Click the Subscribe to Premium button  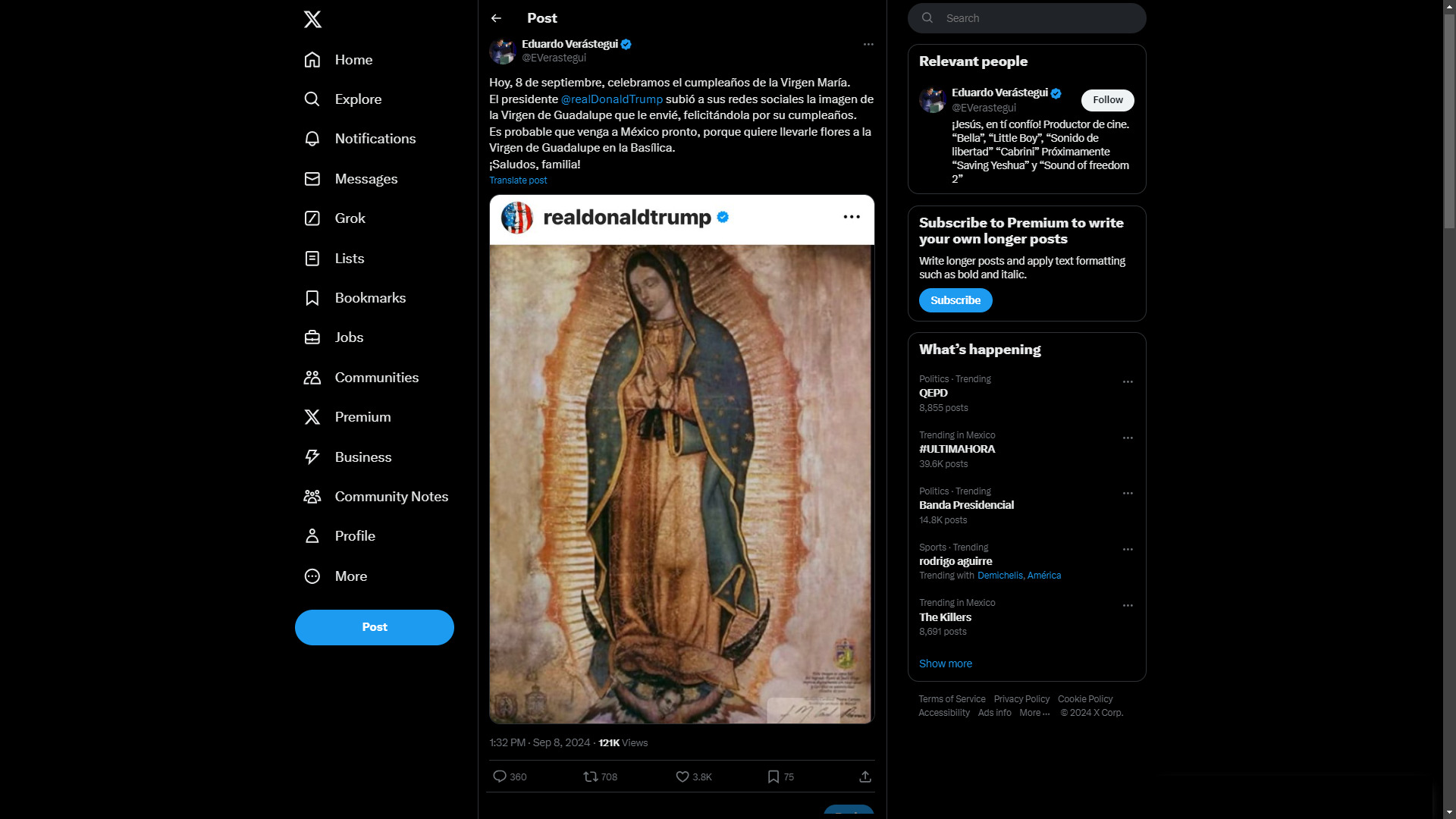(955, 300)
